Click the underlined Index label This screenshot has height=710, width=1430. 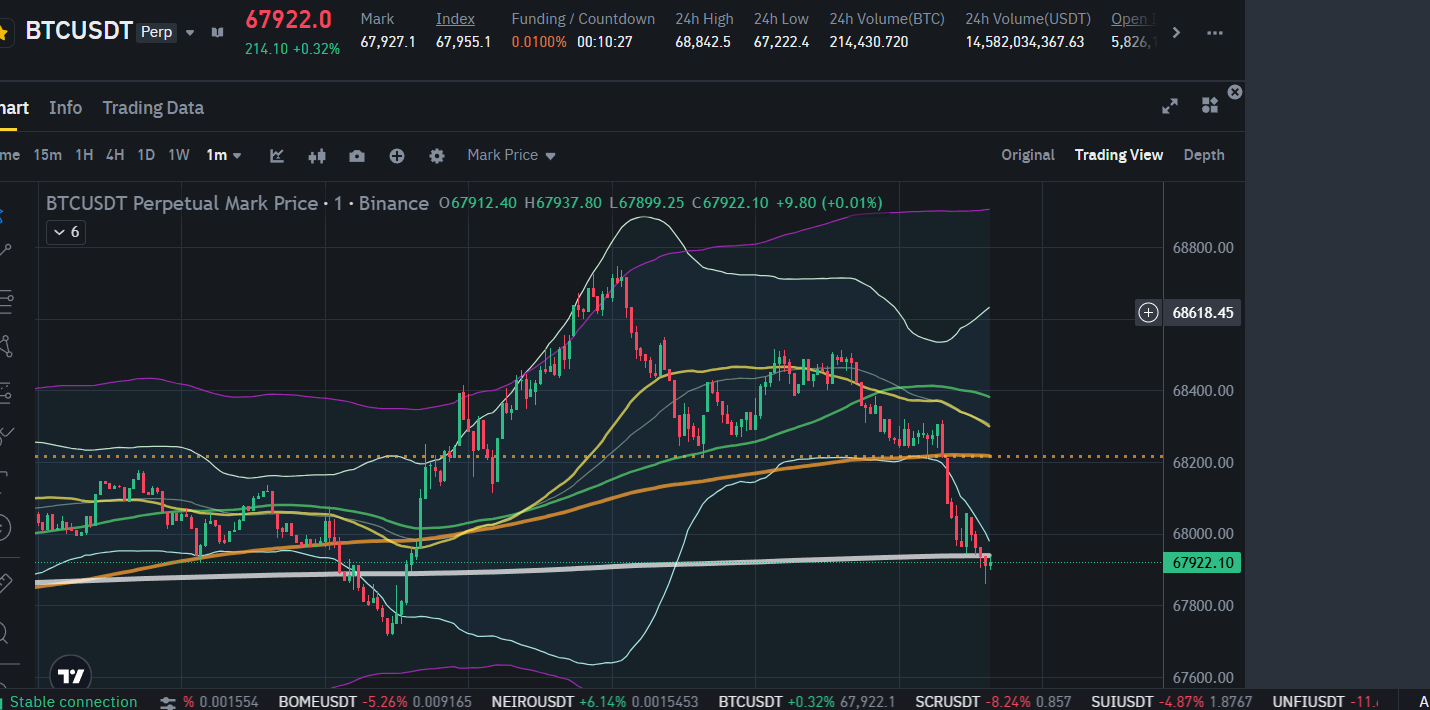(455, 19)
